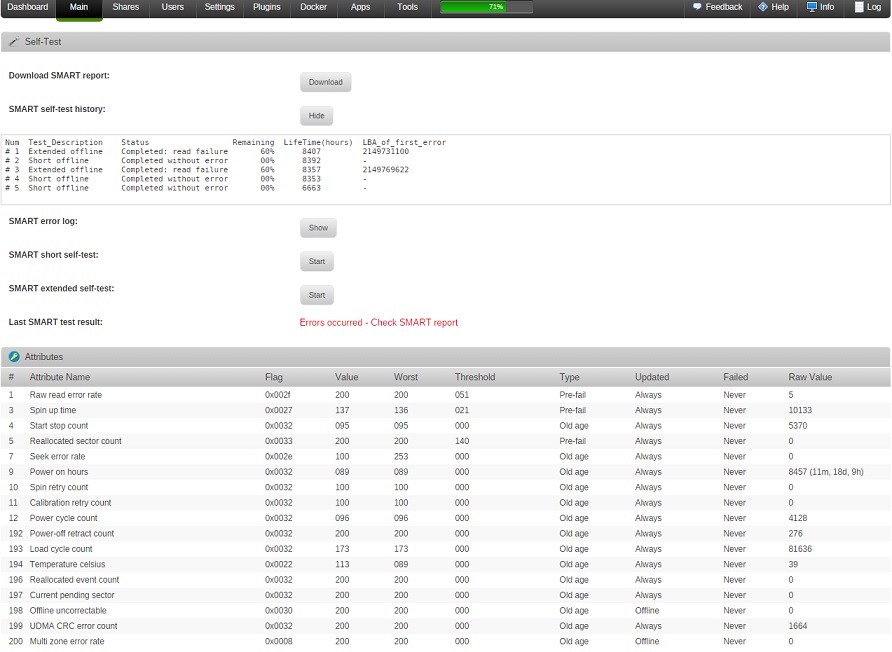Click the Type column header
Screen dimensions: 892x652
pos(569,377)
